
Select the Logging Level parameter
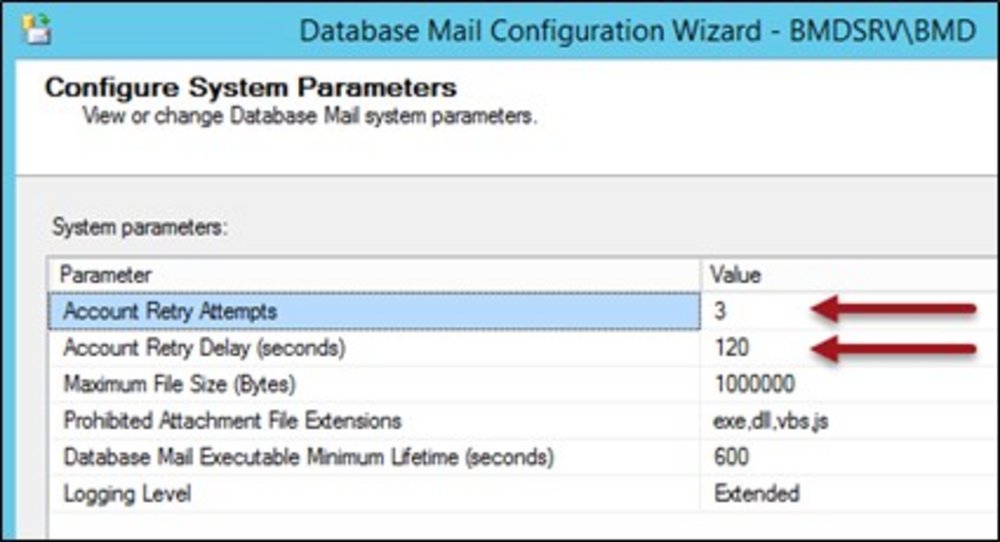pyautogui.click(x=127, y=493)
